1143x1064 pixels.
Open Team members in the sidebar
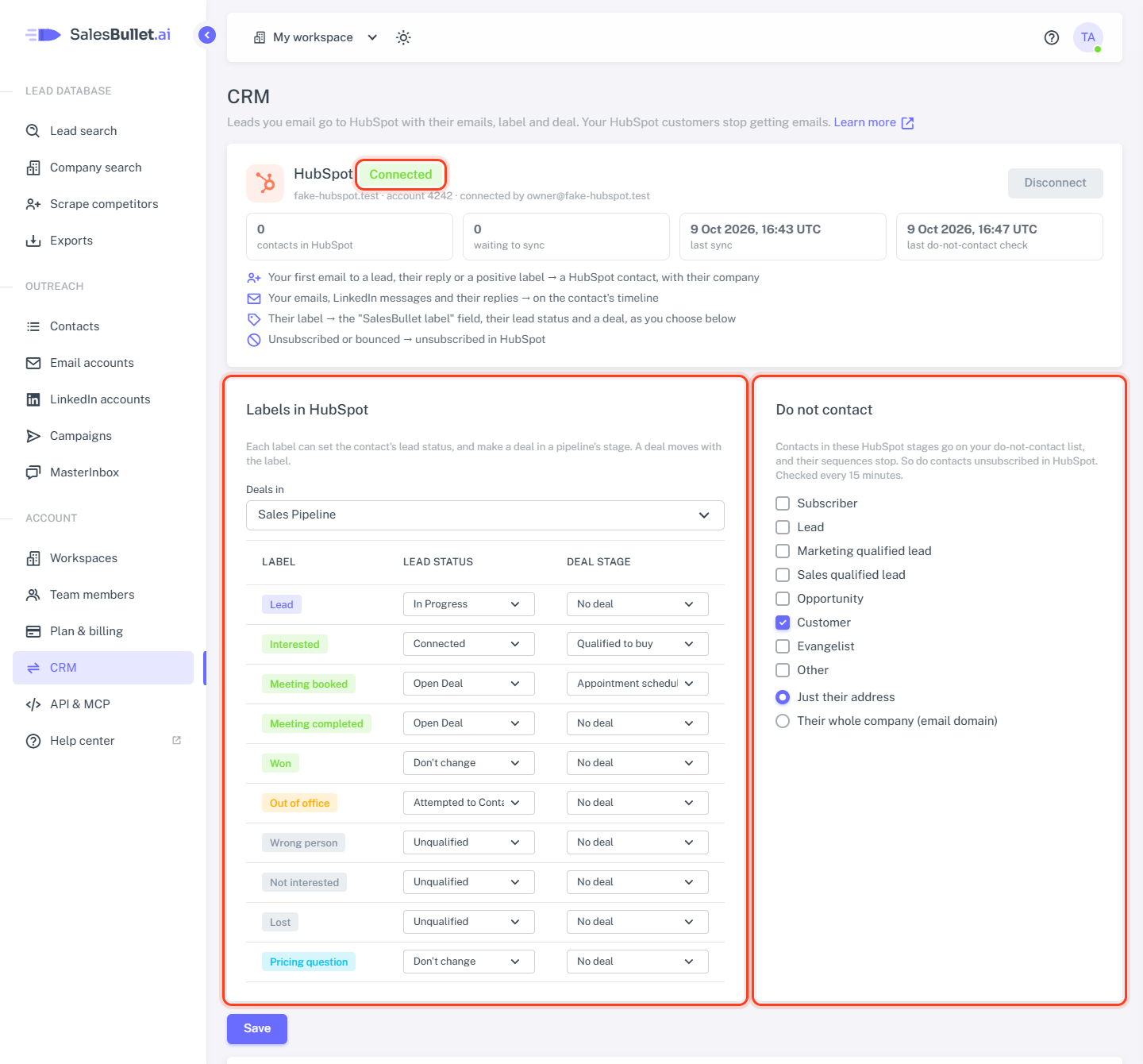(x=103, y=595)
